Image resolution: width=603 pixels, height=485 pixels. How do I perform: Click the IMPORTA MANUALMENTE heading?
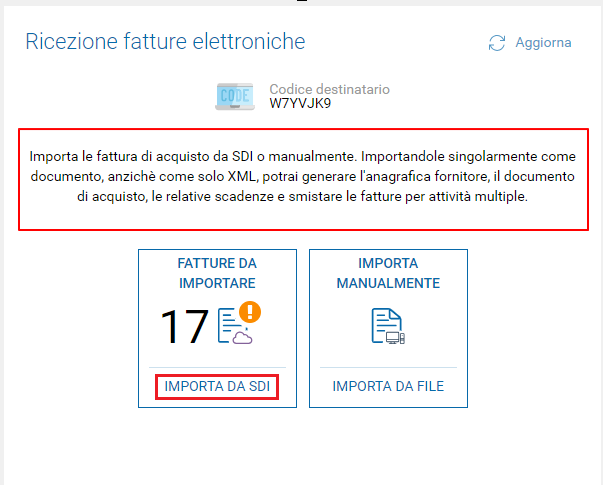tap(388, 273)
